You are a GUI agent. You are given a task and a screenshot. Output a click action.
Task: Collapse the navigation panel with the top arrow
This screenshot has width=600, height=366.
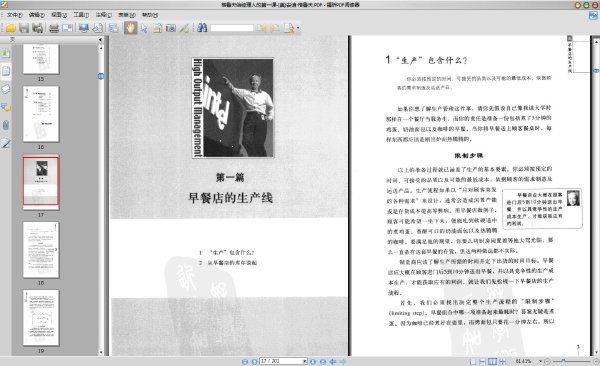(100, 39)
